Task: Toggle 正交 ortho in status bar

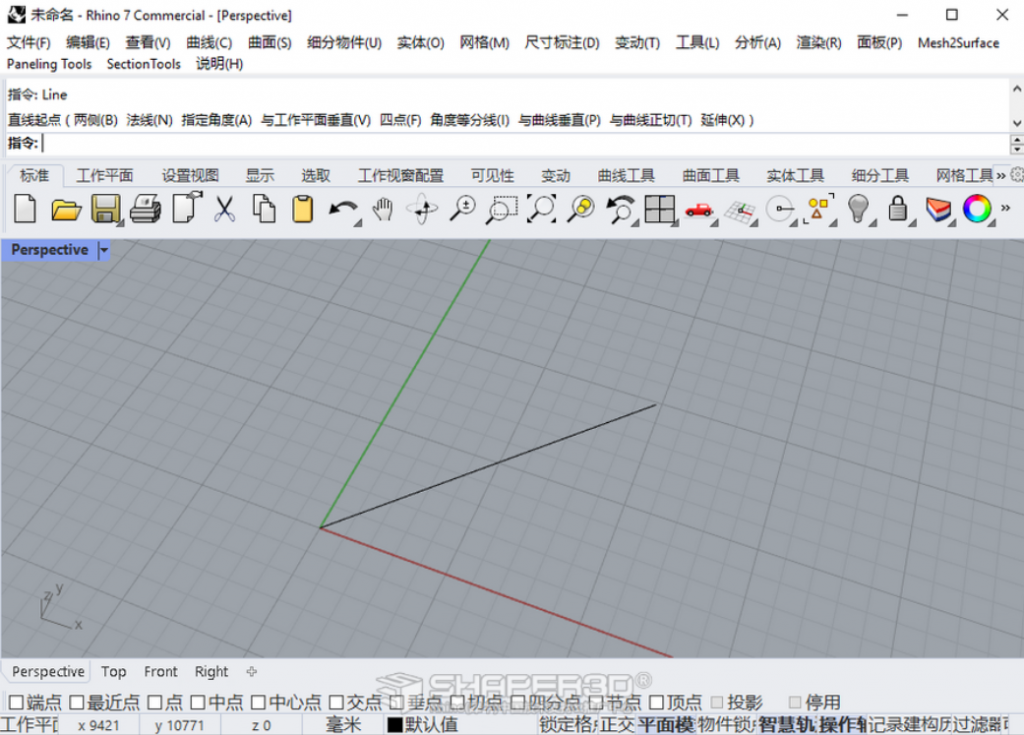Action: tap(617, 725)
